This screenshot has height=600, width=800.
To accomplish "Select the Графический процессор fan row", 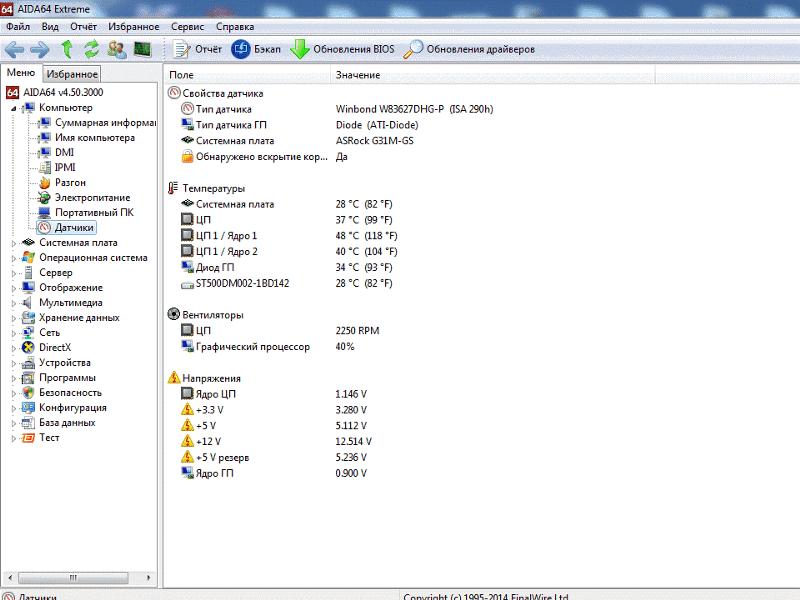I will coord(268,346).
